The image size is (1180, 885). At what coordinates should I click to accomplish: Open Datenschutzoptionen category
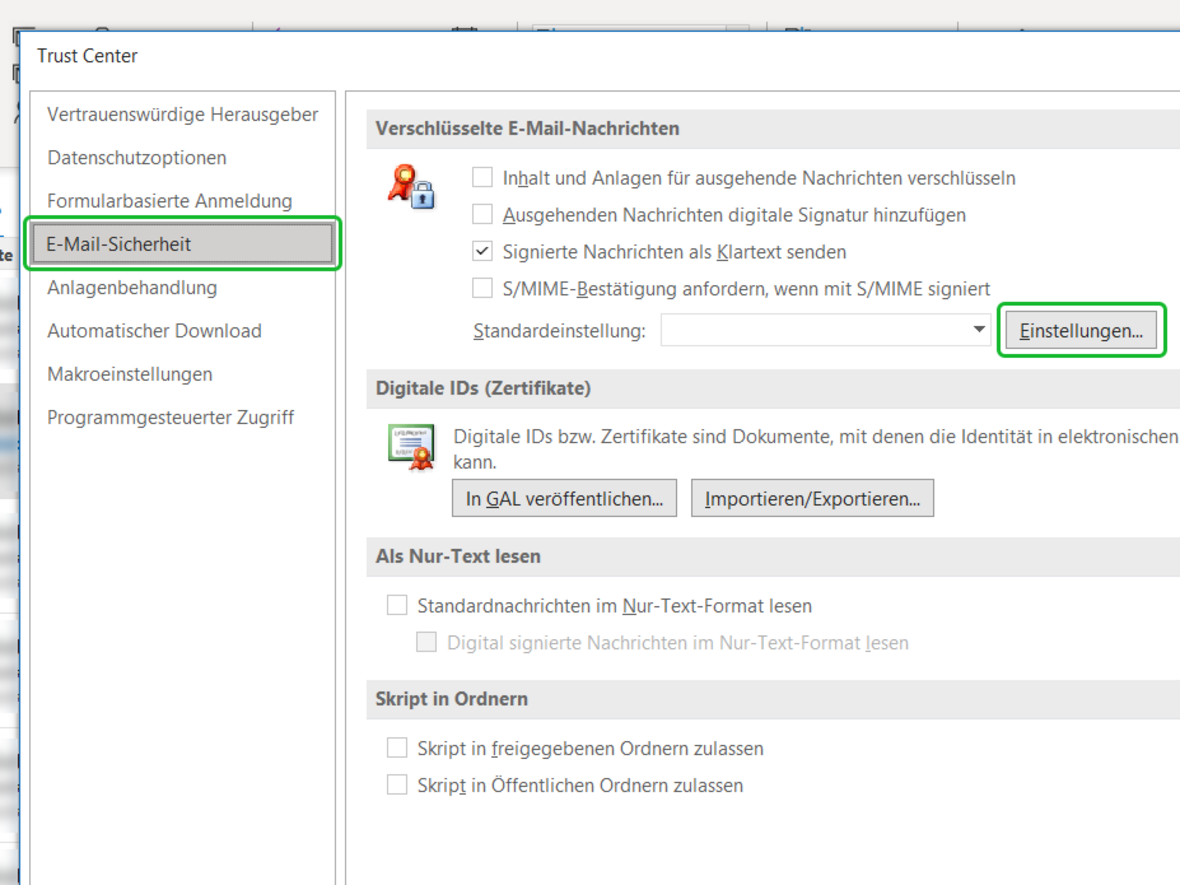coord(137,158)
